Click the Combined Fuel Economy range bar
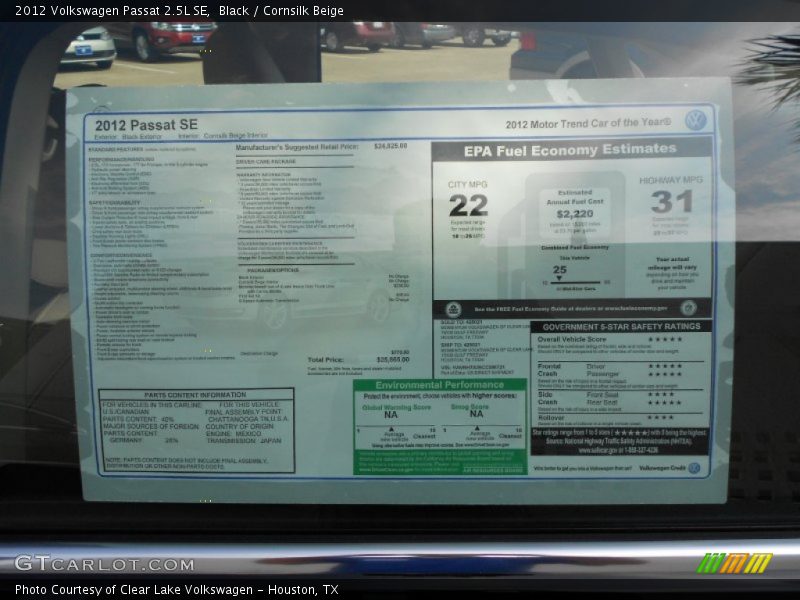800x600 pixels. click(x=567, y=283)
